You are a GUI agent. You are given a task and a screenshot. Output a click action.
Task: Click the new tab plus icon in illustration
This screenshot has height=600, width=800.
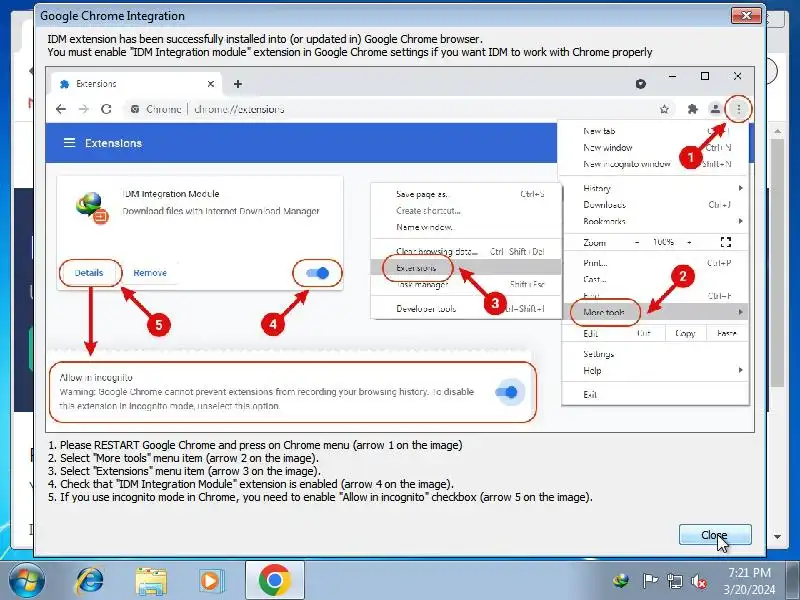pos(238,84)
